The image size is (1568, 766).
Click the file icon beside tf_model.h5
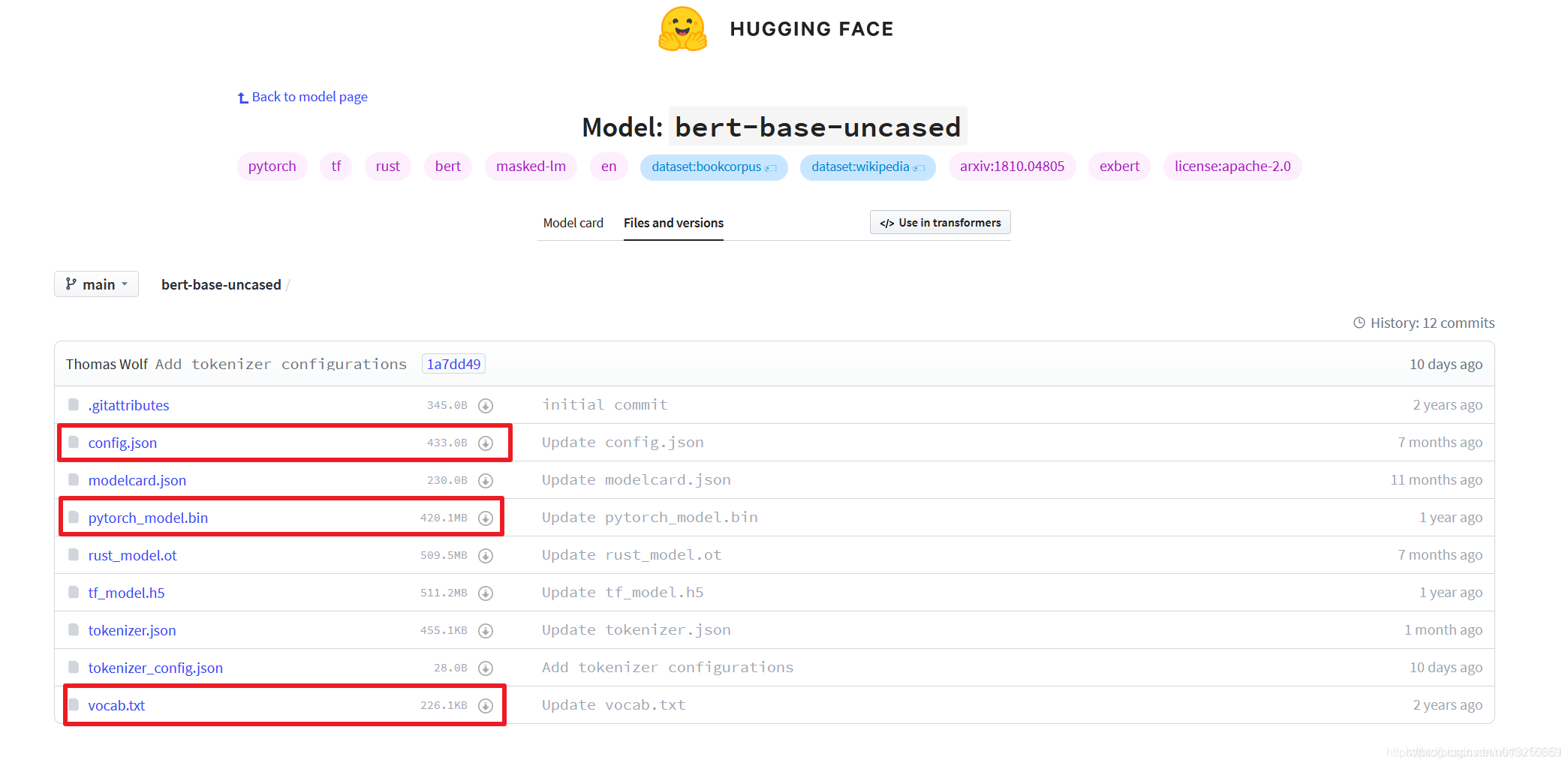(74, 592)
